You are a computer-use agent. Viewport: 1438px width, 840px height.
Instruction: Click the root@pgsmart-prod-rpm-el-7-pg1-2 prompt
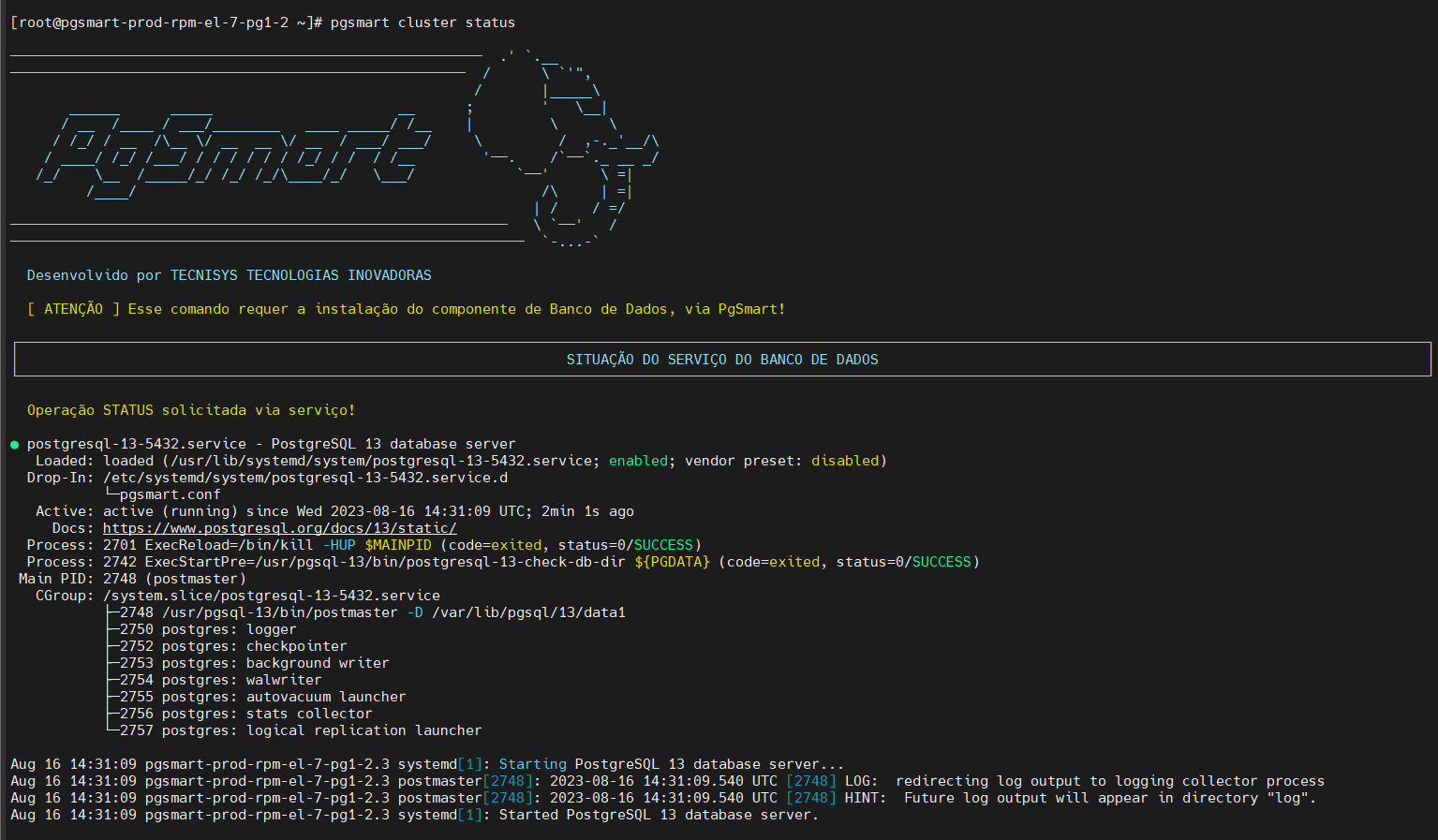(x=166, y=22)
